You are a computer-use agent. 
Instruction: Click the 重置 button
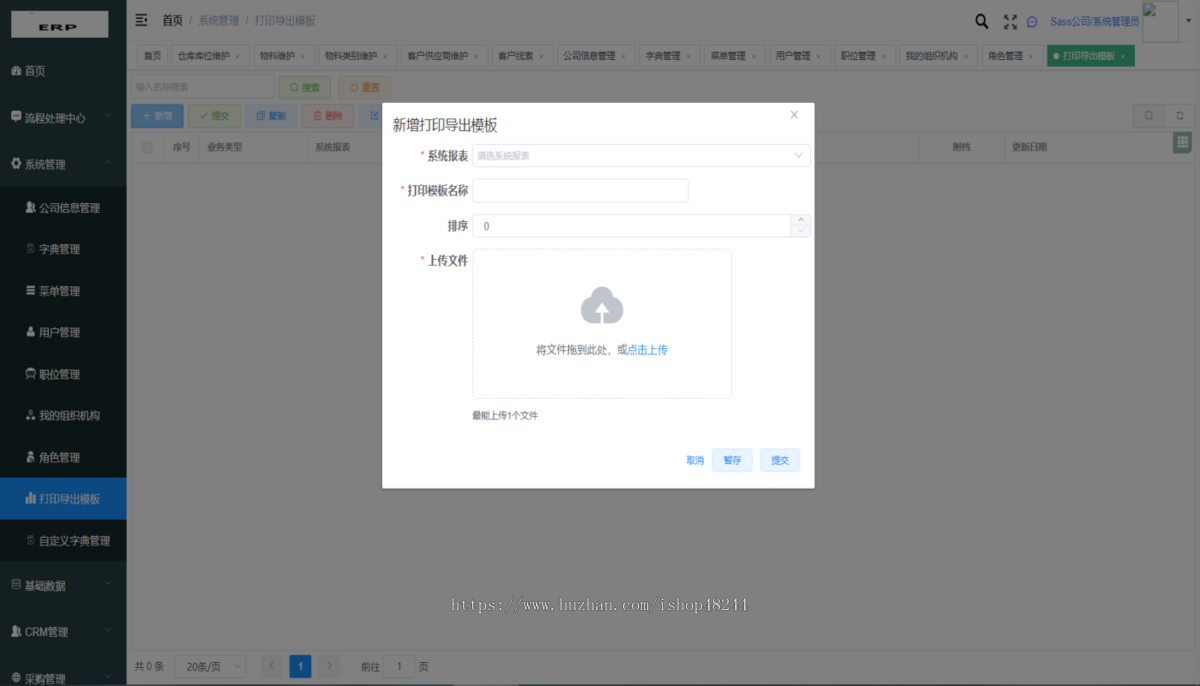[x=364, y=88]
